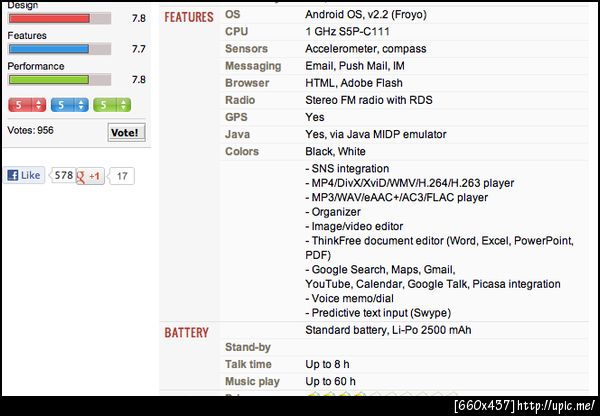600x416 pixels.
Task: Click the Facebook Like button
Action: 24,175
